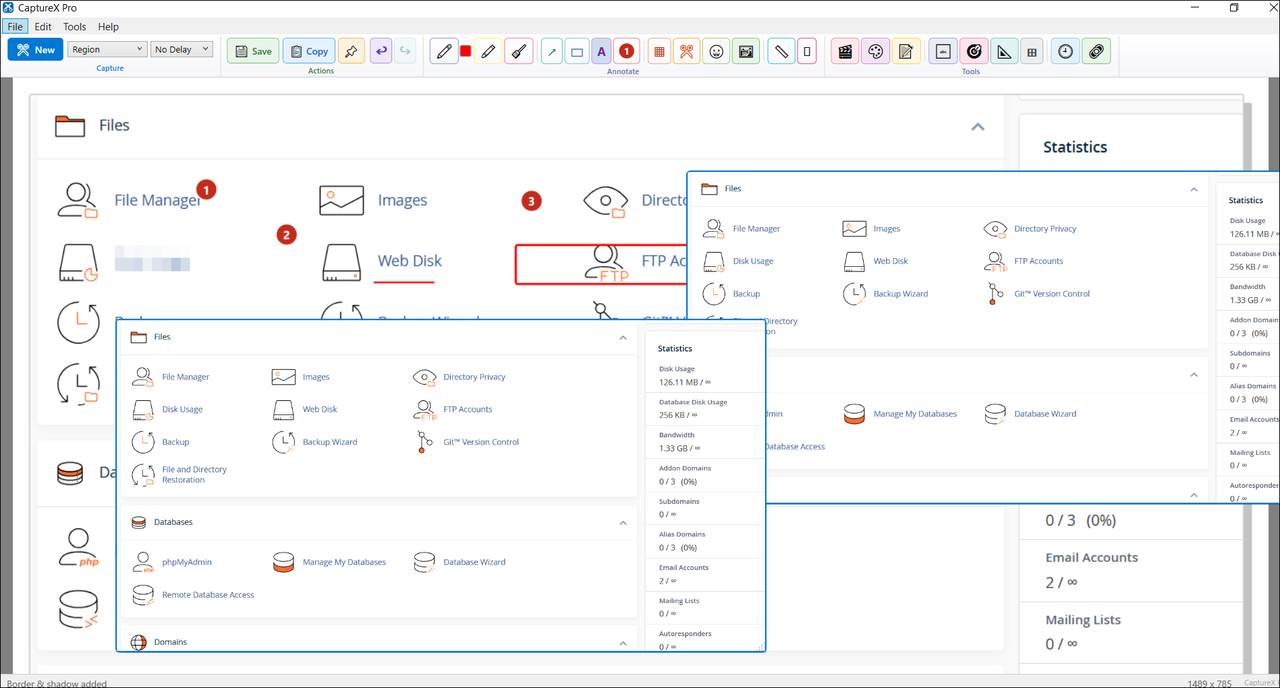1280x688 pixels.
Task: Select the pen annotation tool
Action: pyautogui.click(x=444, y=51)
